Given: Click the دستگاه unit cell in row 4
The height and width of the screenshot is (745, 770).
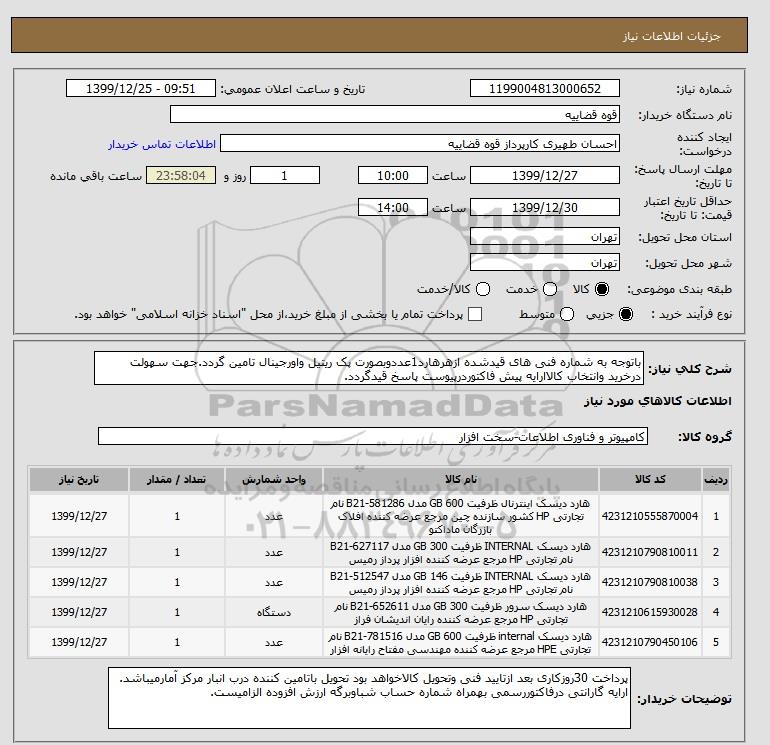Looking at the screenshot, I should (x=274, y=612).
